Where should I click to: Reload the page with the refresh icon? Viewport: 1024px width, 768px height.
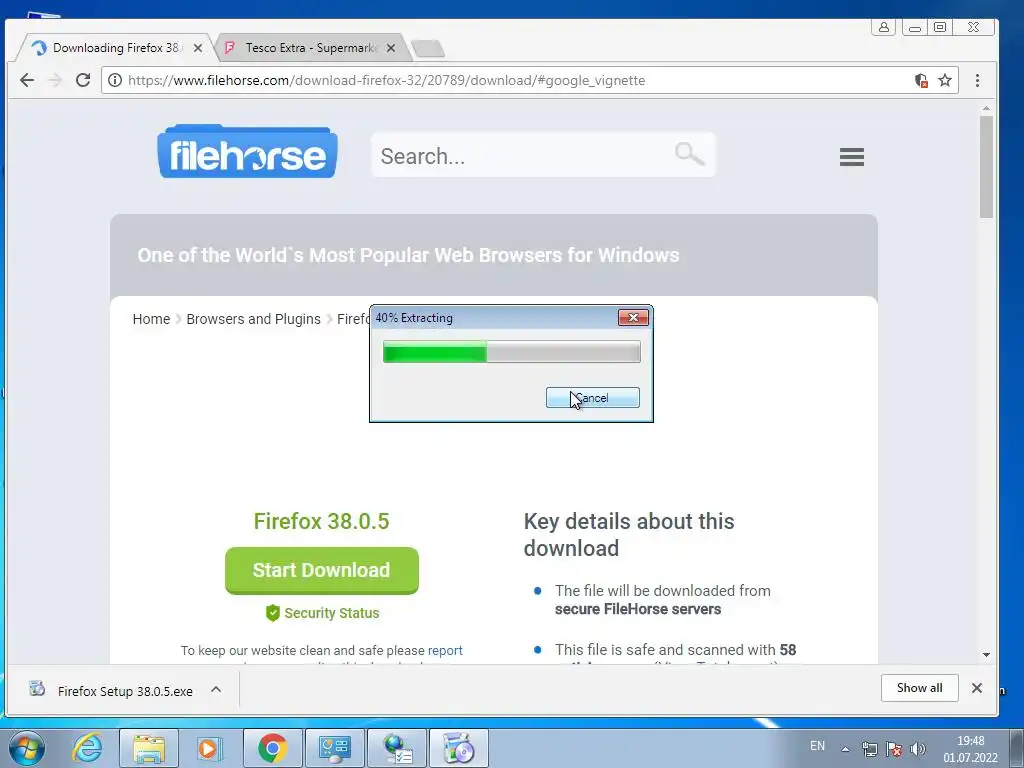(x=83, y=80)
